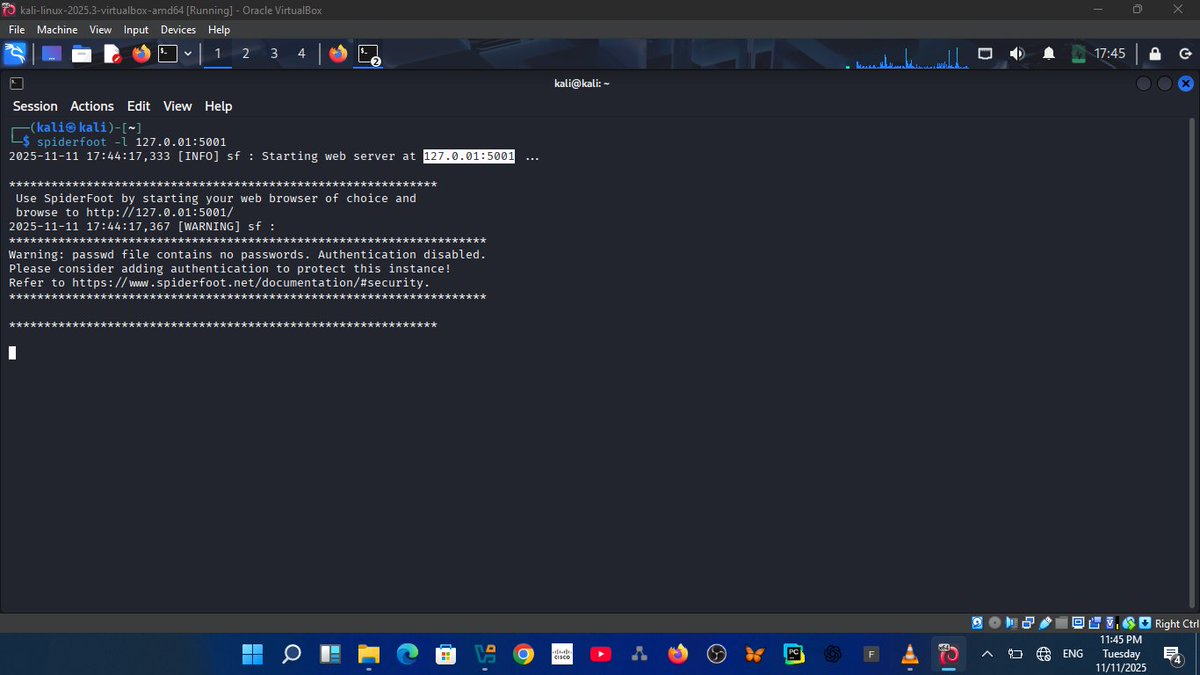Image resolution: width=1200 pixels, height=675 pixels.
Task: Select the running terminal task with badge 2
Action: [370, 54]
